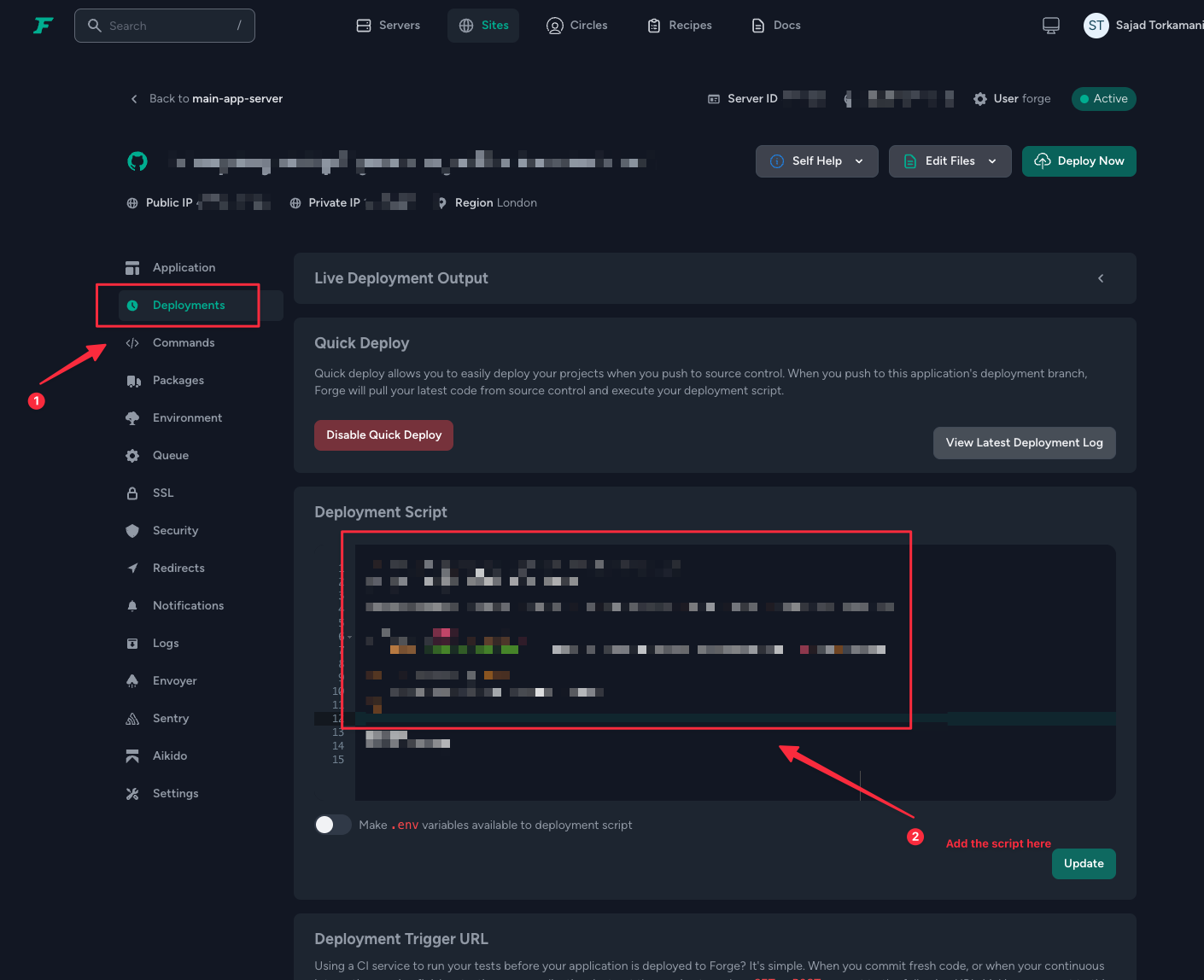Go to Security shield section
The image size is (1204, 980).
pos(175,530)
